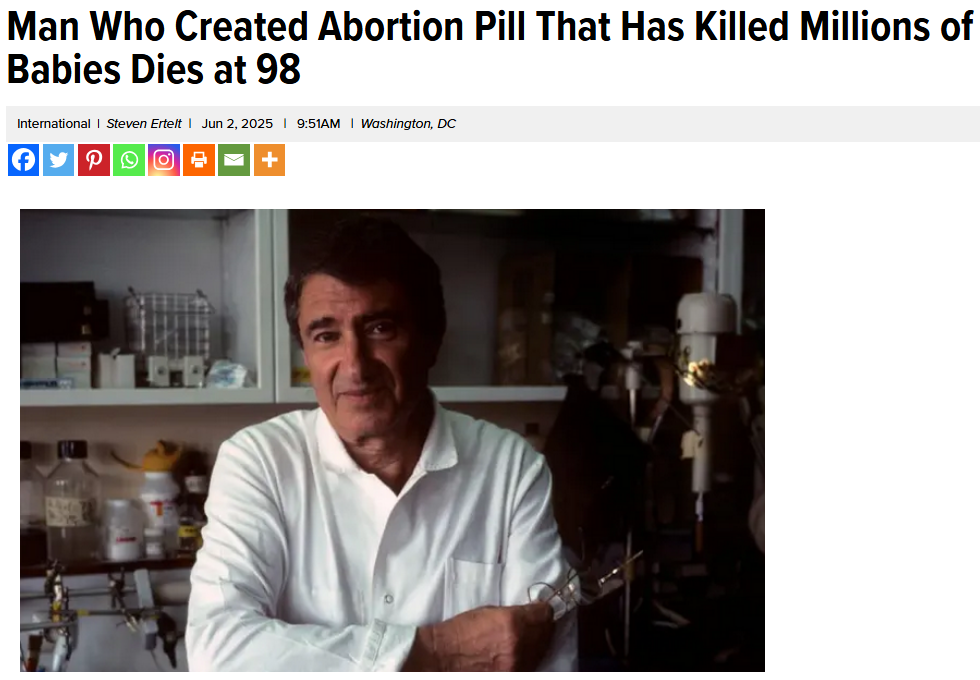Image resolution: width=980 pixels, height=680 pixels.
Task: Click the white lab coat pocket in the photo
Action: 475,588
